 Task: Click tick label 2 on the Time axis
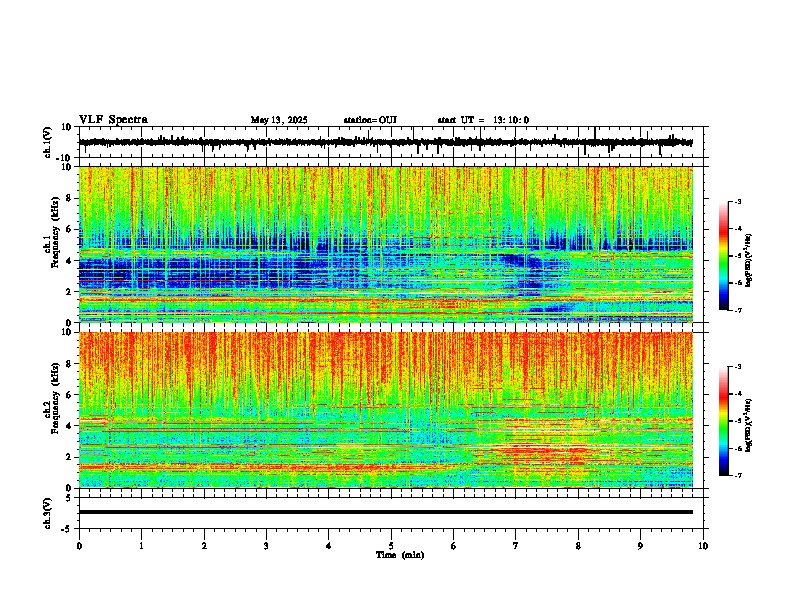click(204, 546)
